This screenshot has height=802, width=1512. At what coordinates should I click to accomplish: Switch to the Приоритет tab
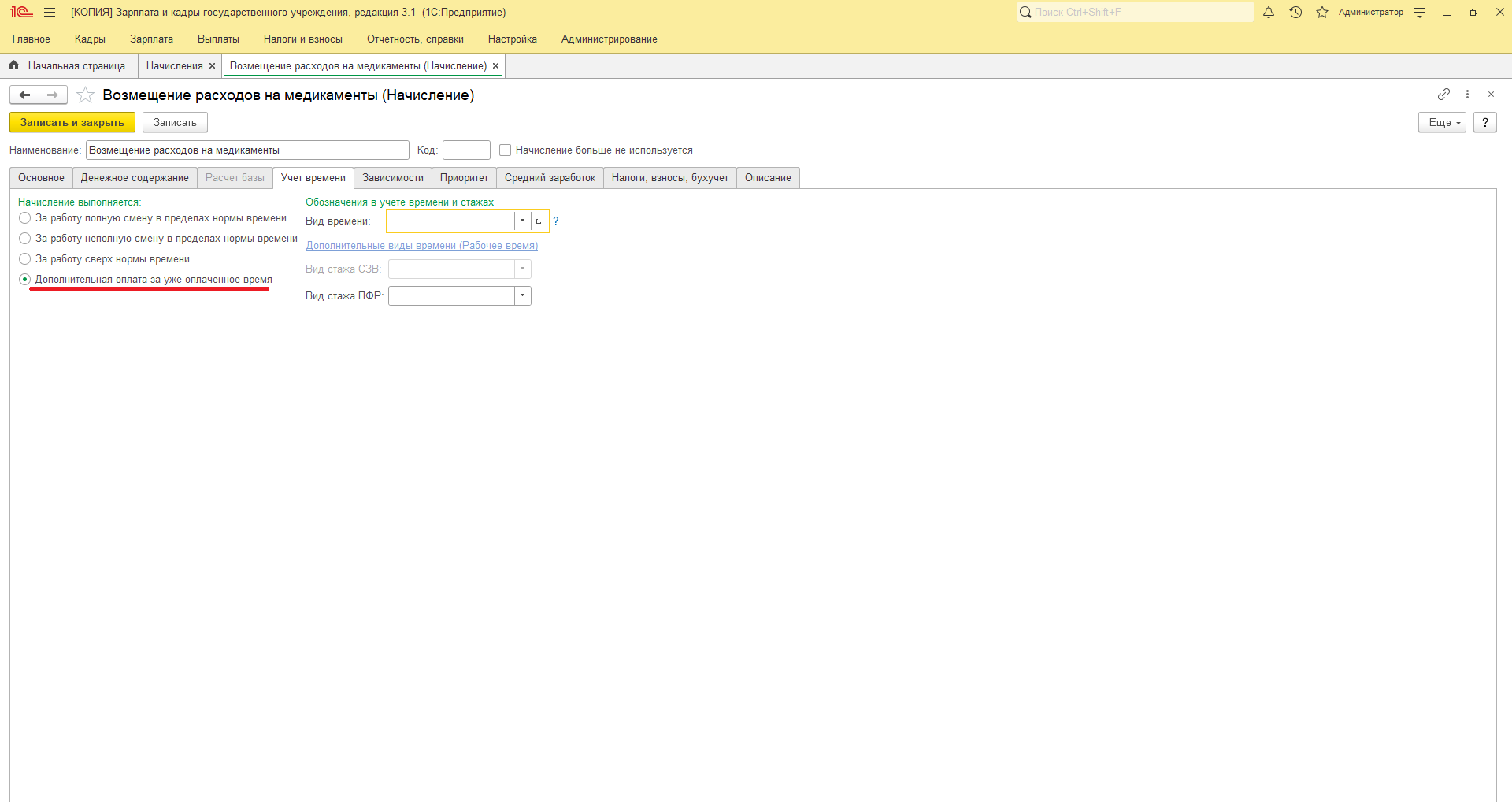point(464,178)
